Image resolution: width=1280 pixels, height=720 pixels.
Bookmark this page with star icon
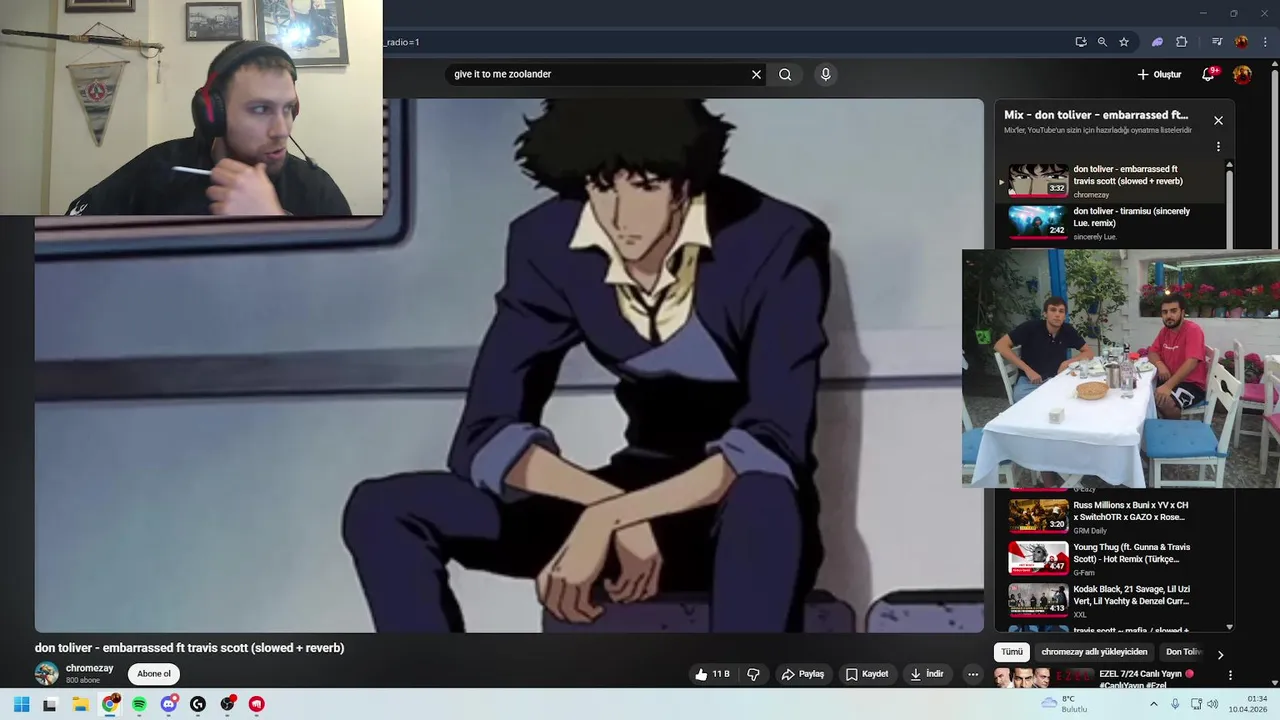point(1124,42)
